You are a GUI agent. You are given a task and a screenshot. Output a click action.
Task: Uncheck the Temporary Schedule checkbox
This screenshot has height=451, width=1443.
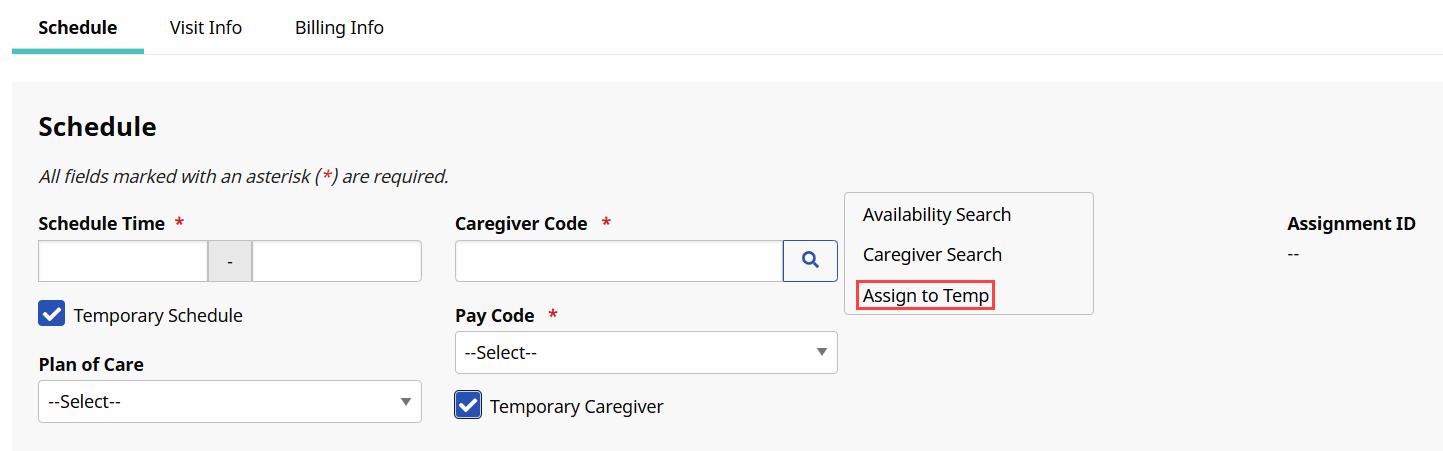click(52, 315)
